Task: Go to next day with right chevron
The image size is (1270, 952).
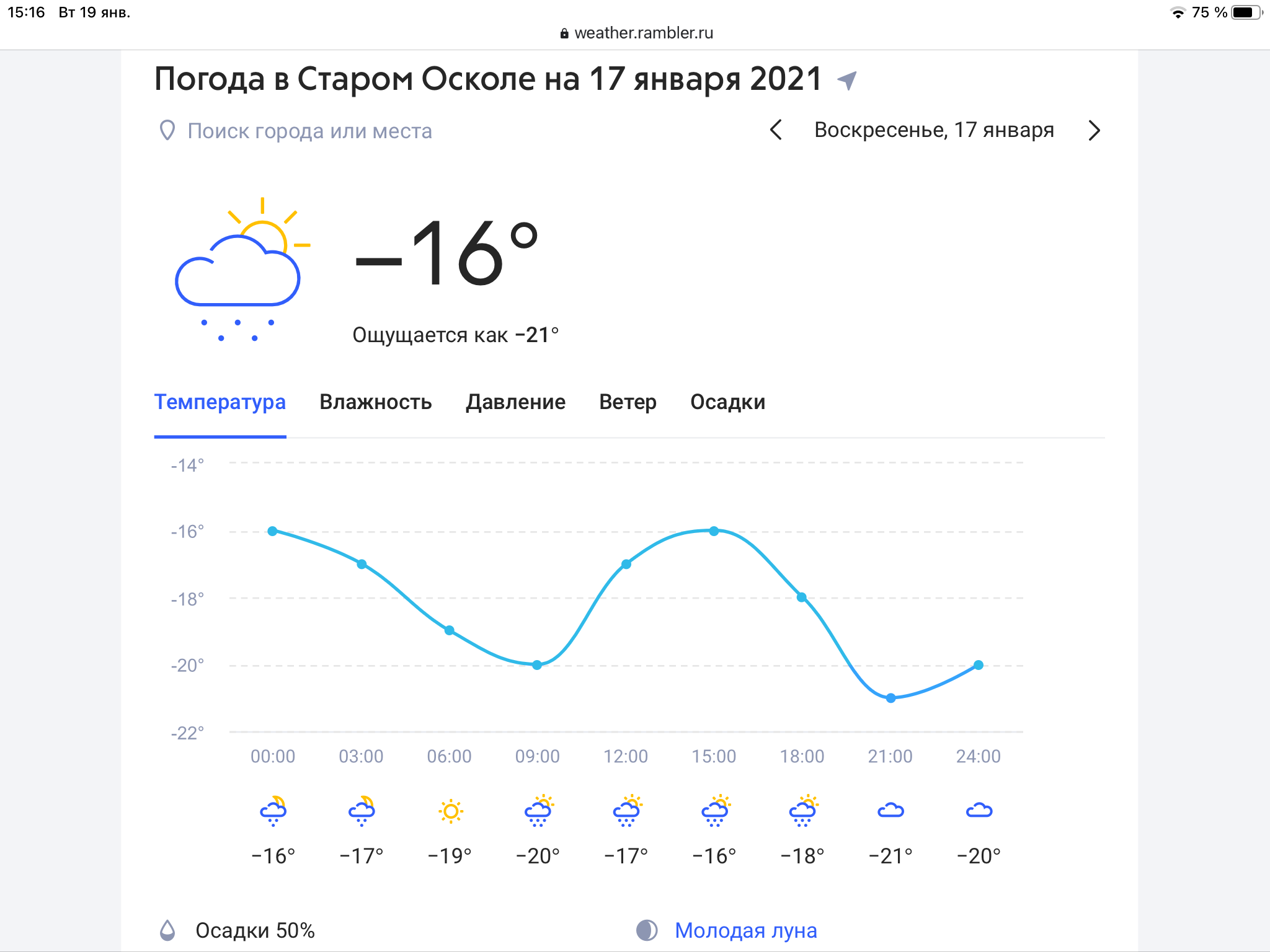Action: coord(1094,130)
